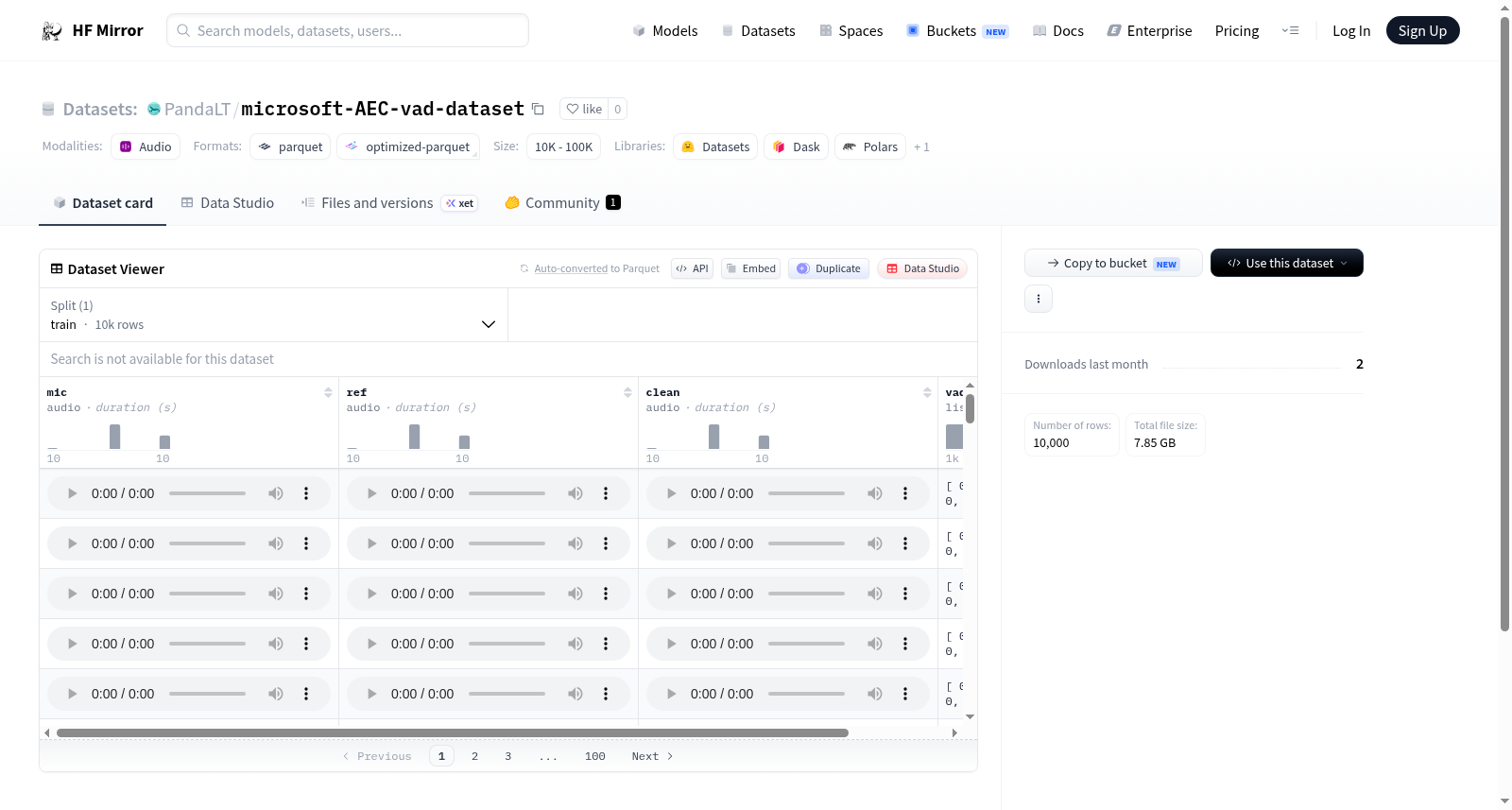Screen dimensions: 1512x810
Task: Open the more navigation menu icon
Action: (x=1290, y=31)
